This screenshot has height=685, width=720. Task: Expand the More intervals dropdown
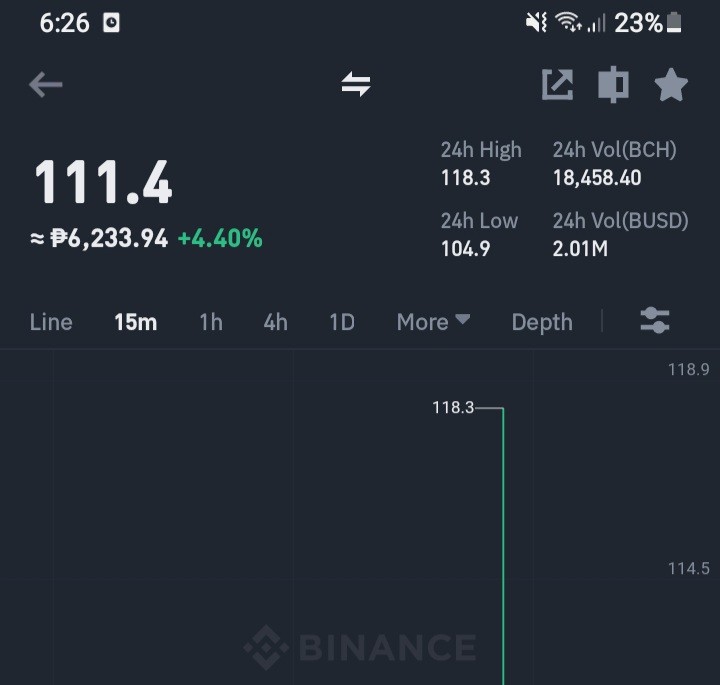coord(433,322)
